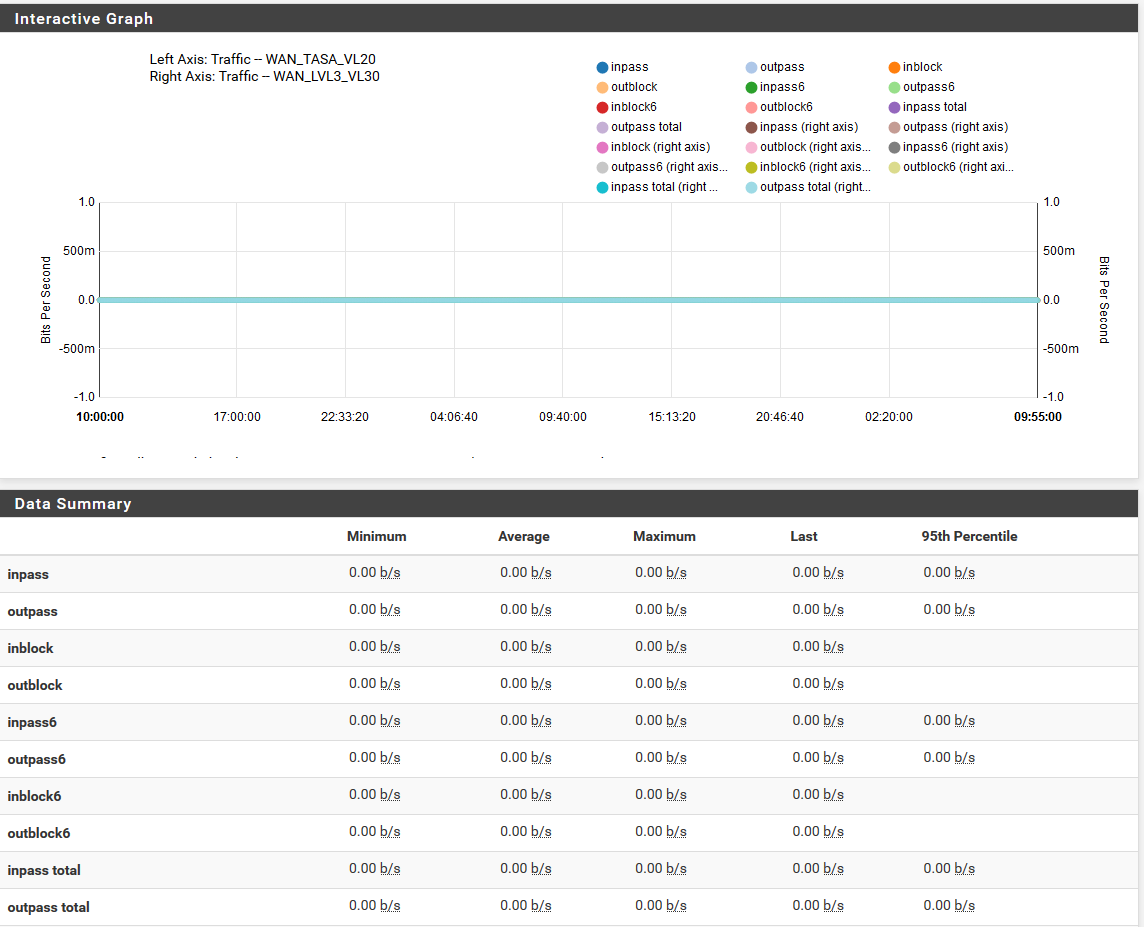The image size is (1144, 927).
Task: Click the outpass (right axis) legend entry
Action: coord(954,127)
